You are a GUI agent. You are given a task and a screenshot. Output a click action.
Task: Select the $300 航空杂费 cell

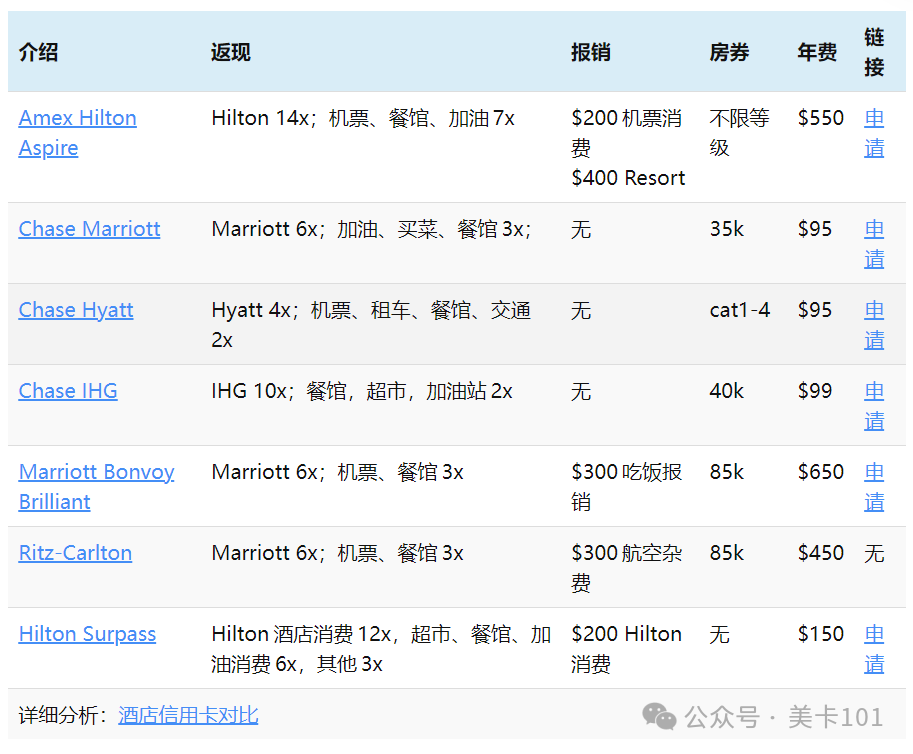pyautogui.click(x=627, y=568)
